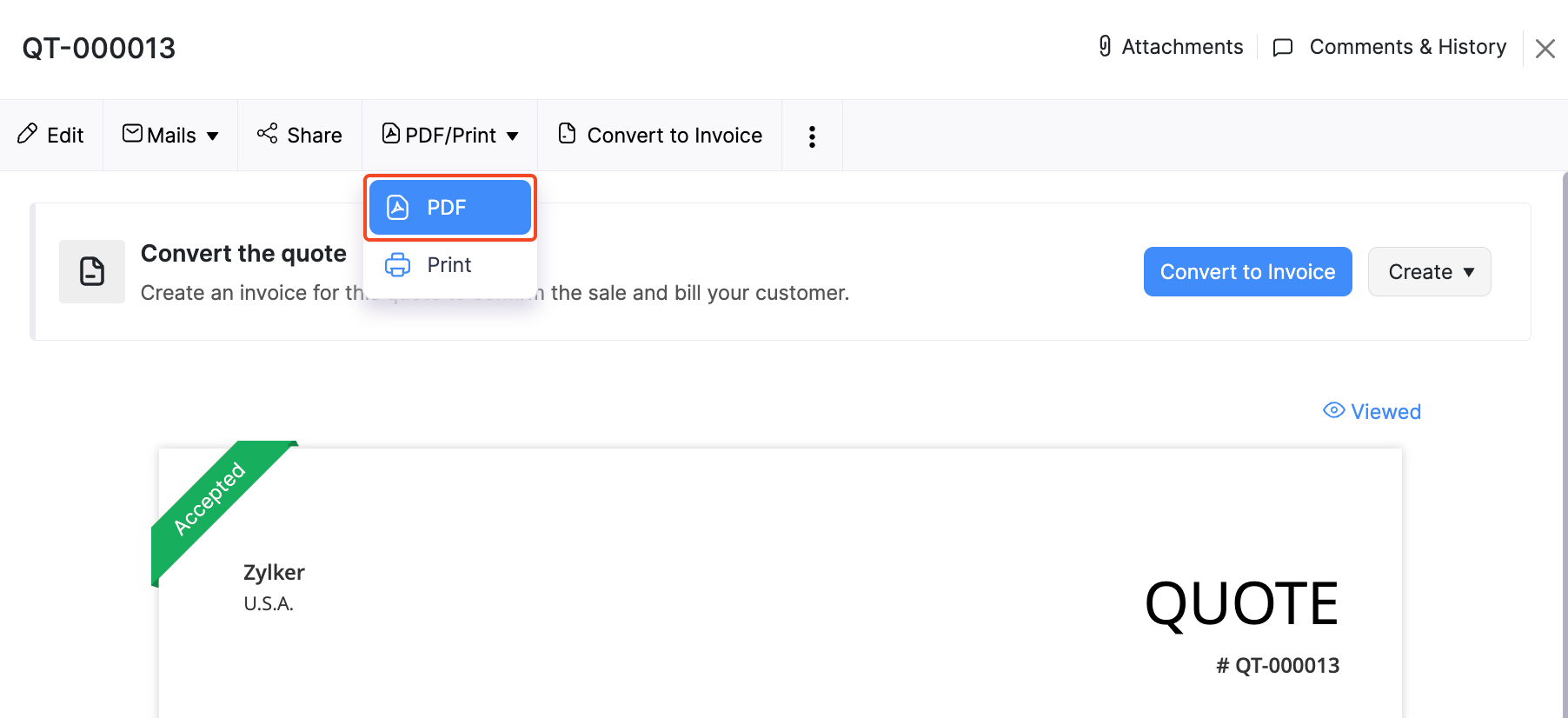This screenshot has width=1568, height=718.
Task: Click the # QT-000013 quote number
Action: [x=1278, y=666]
